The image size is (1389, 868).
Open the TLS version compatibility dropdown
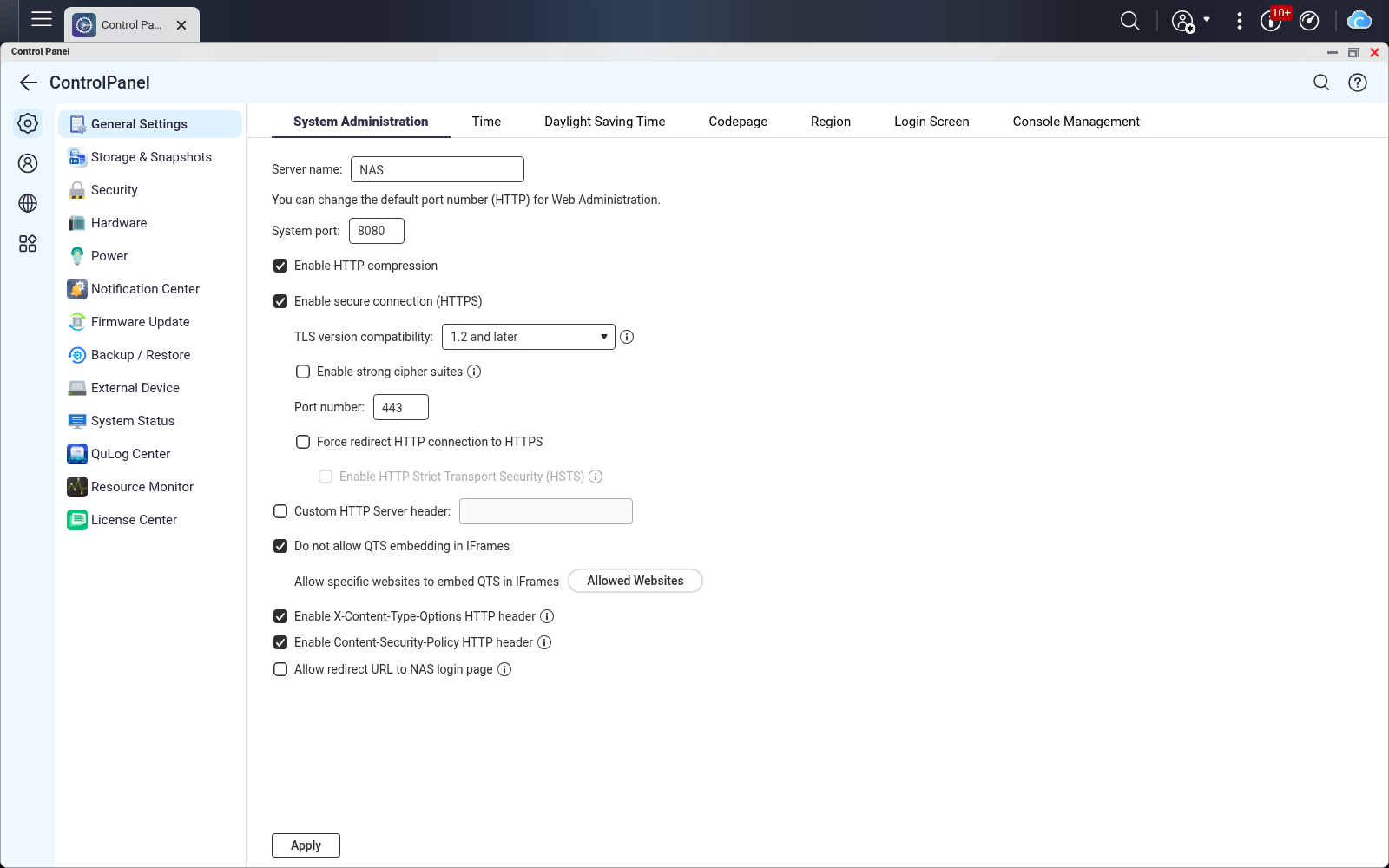coord(529,337)
